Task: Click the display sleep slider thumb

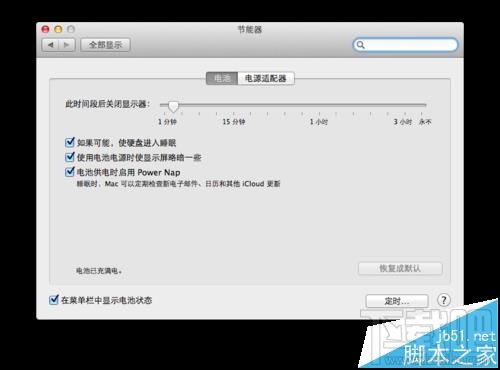Action: tap(173, 106)
